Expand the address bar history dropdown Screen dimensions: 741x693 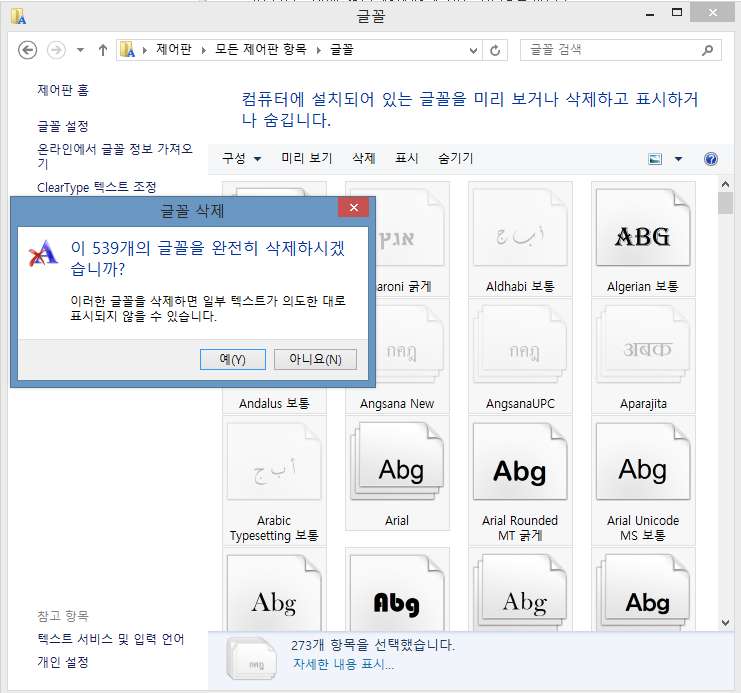click(x=473, y=50)
